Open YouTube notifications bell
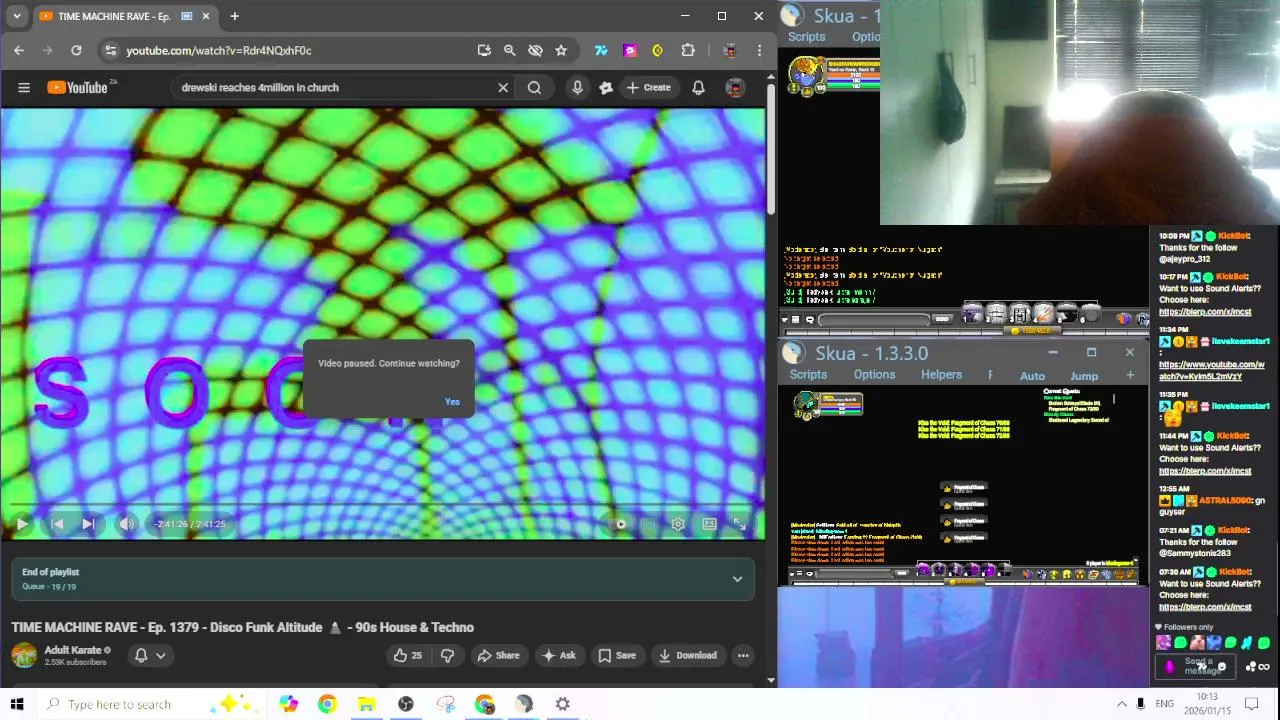The height and width of the screenshot is (720, 1280). [x=698, y=87]
